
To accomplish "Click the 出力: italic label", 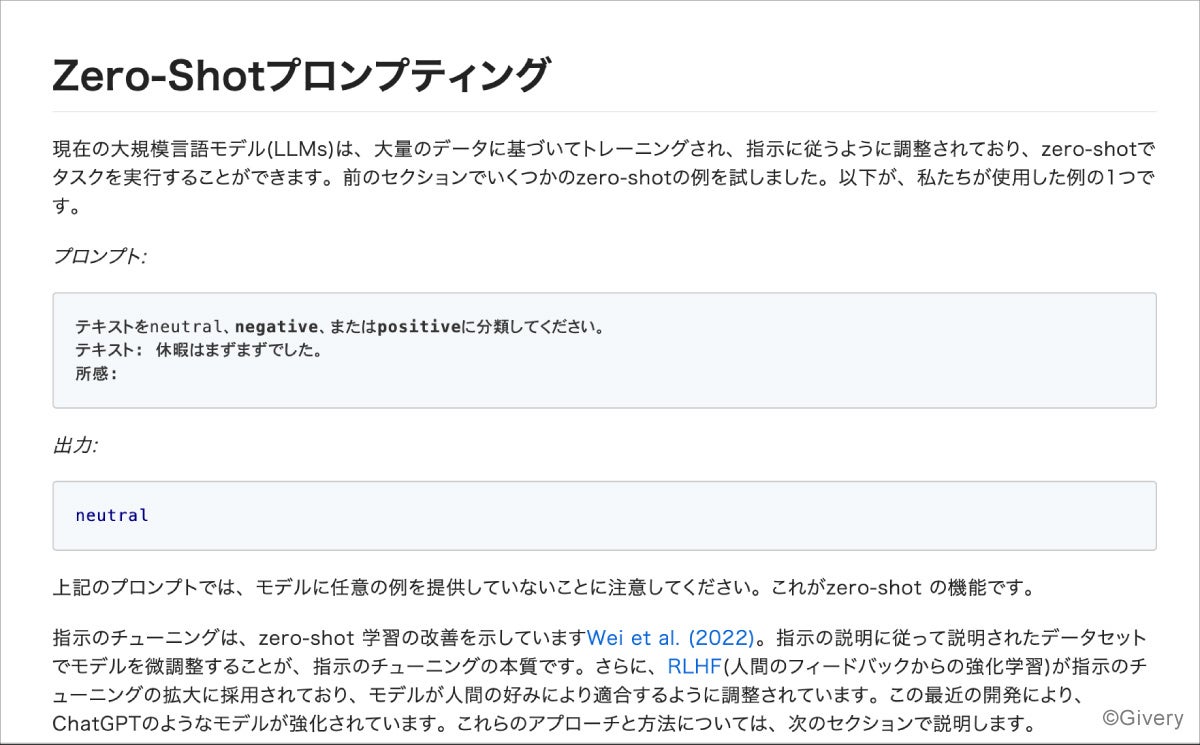I will pos(75,445).
